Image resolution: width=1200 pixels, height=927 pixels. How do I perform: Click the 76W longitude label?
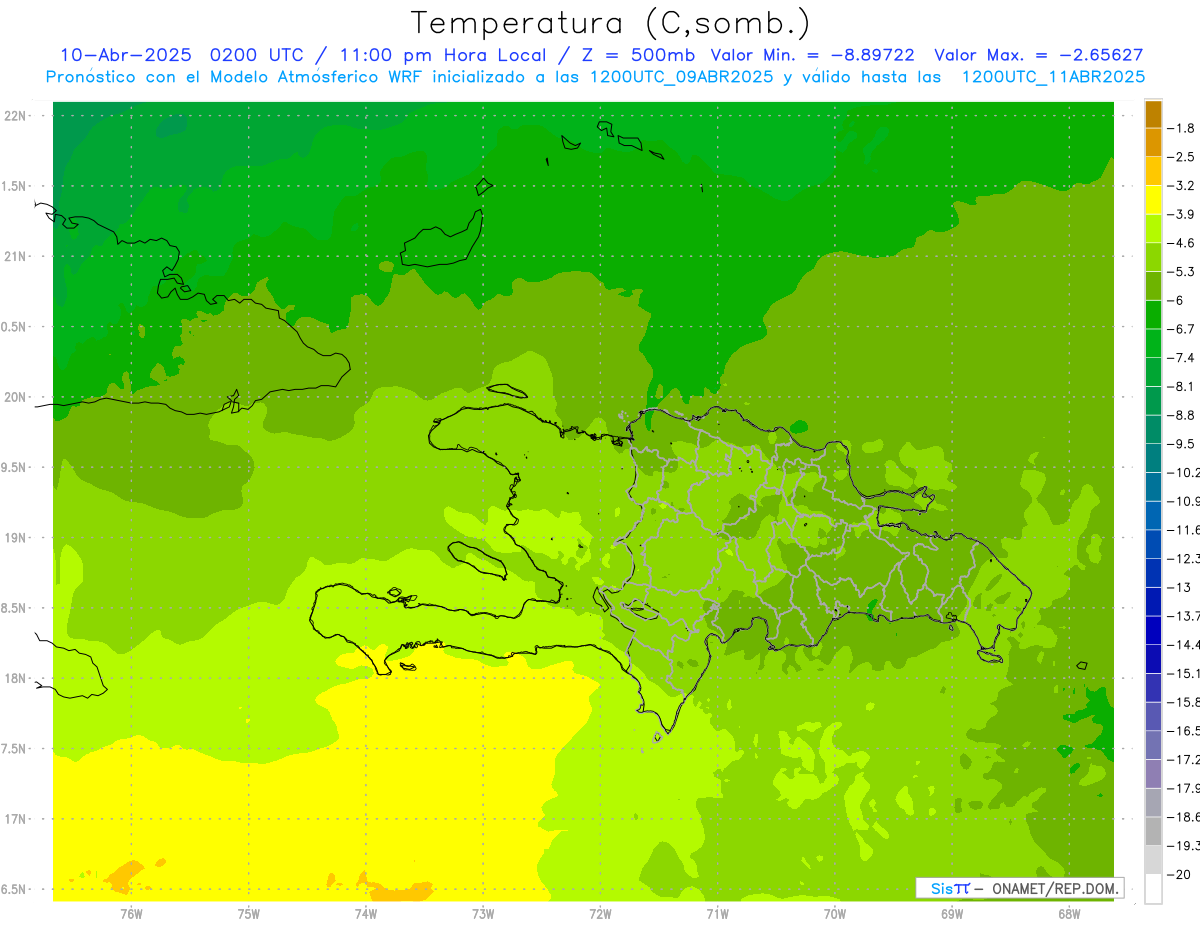pos(131,913)
